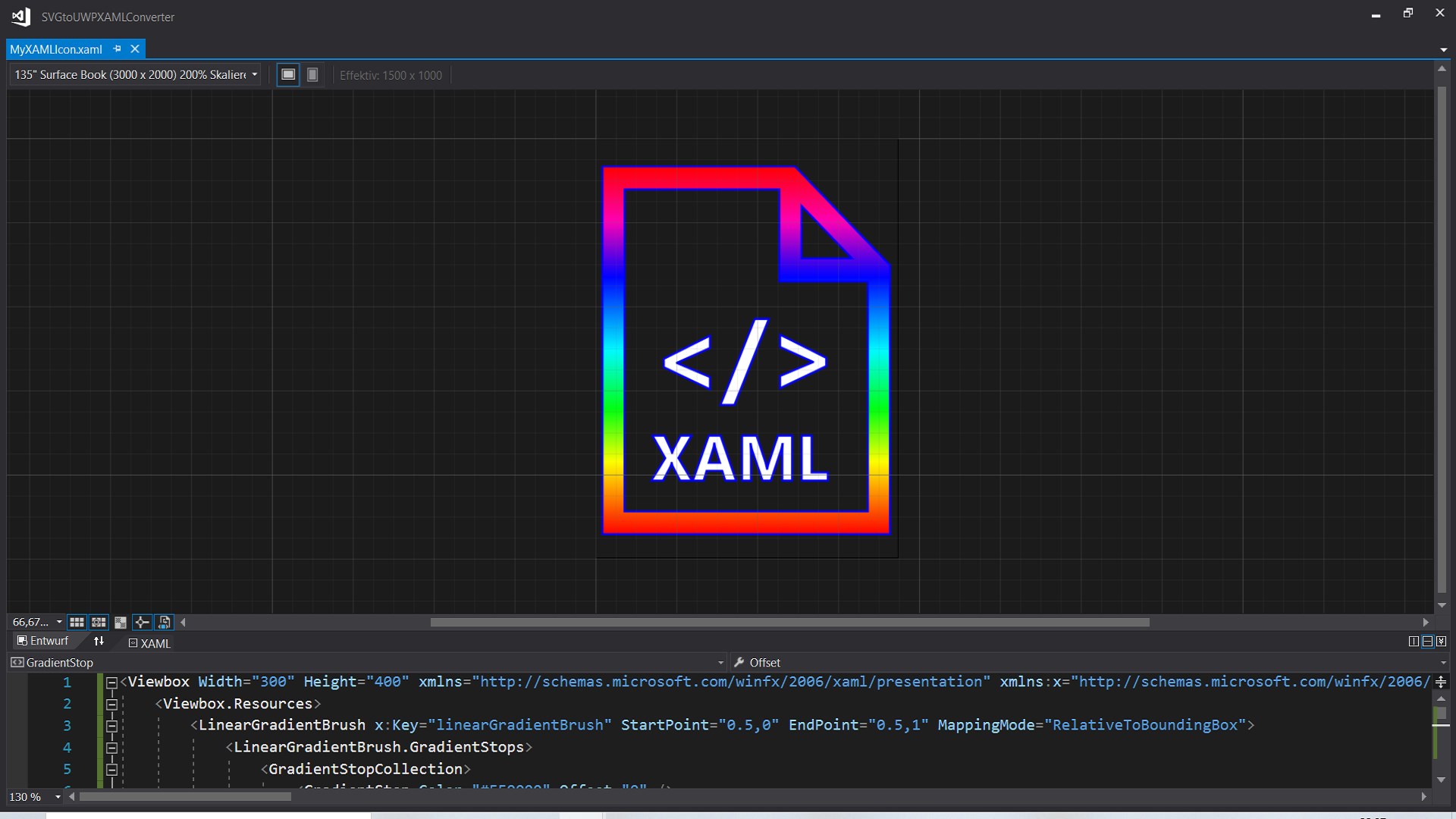
Task: Open the Offset member dropdown
Action: pyautogui.click(x=1443, y=662)
